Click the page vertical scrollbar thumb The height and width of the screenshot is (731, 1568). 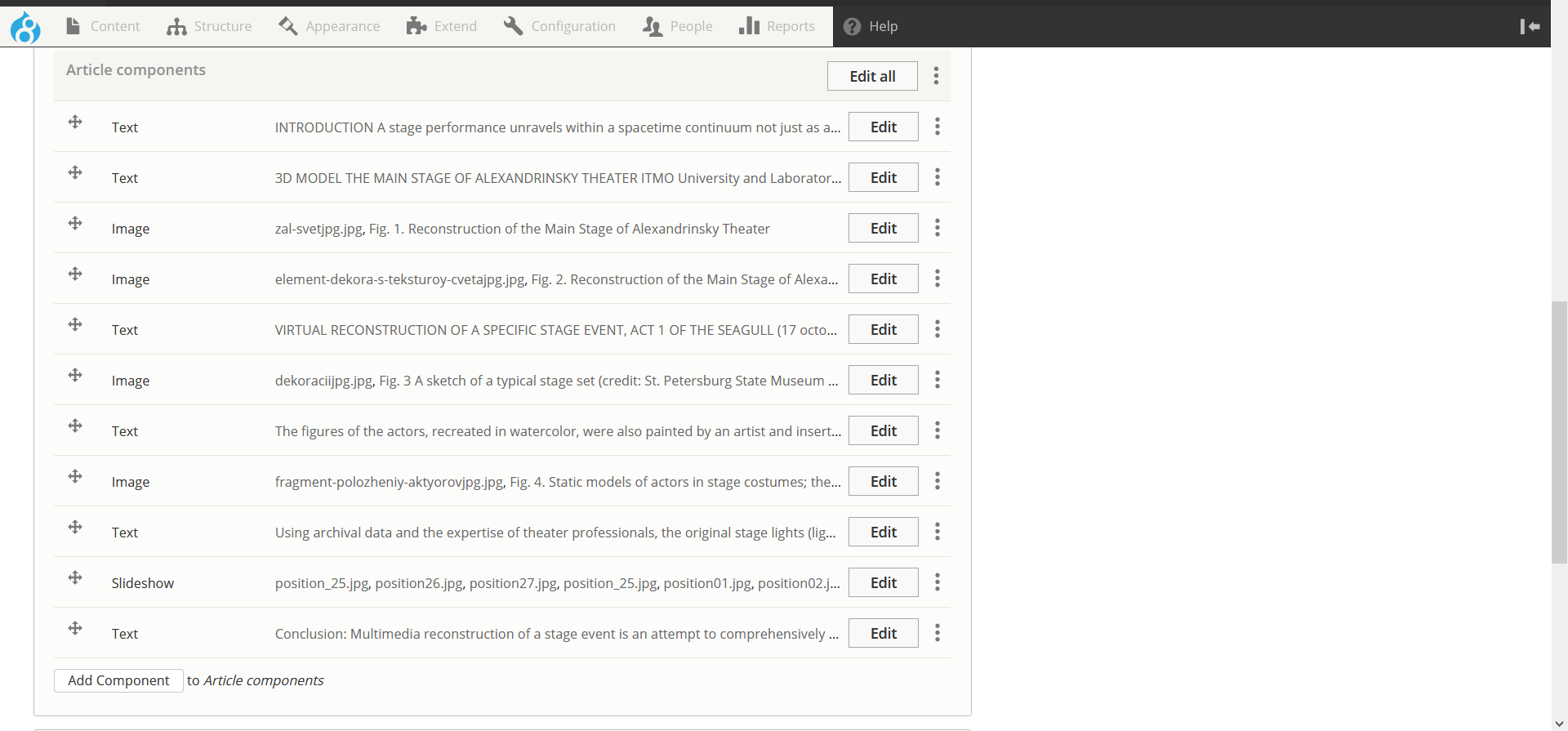coord(1559,433)
